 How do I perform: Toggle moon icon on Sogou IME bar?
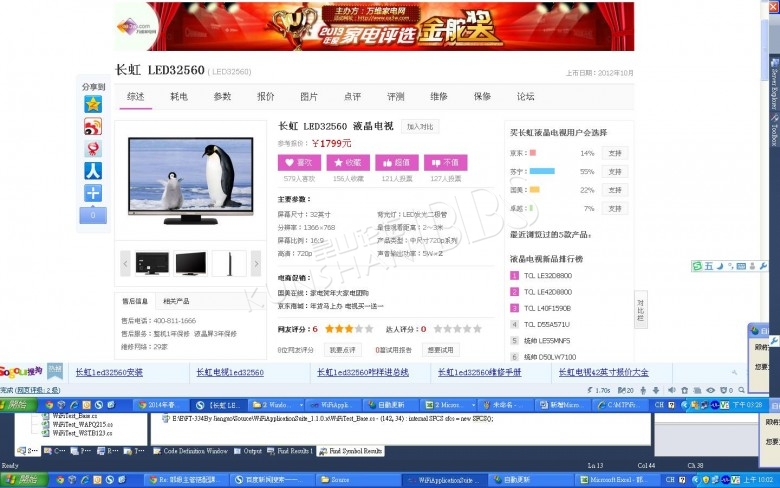click(x=719, y=266)
